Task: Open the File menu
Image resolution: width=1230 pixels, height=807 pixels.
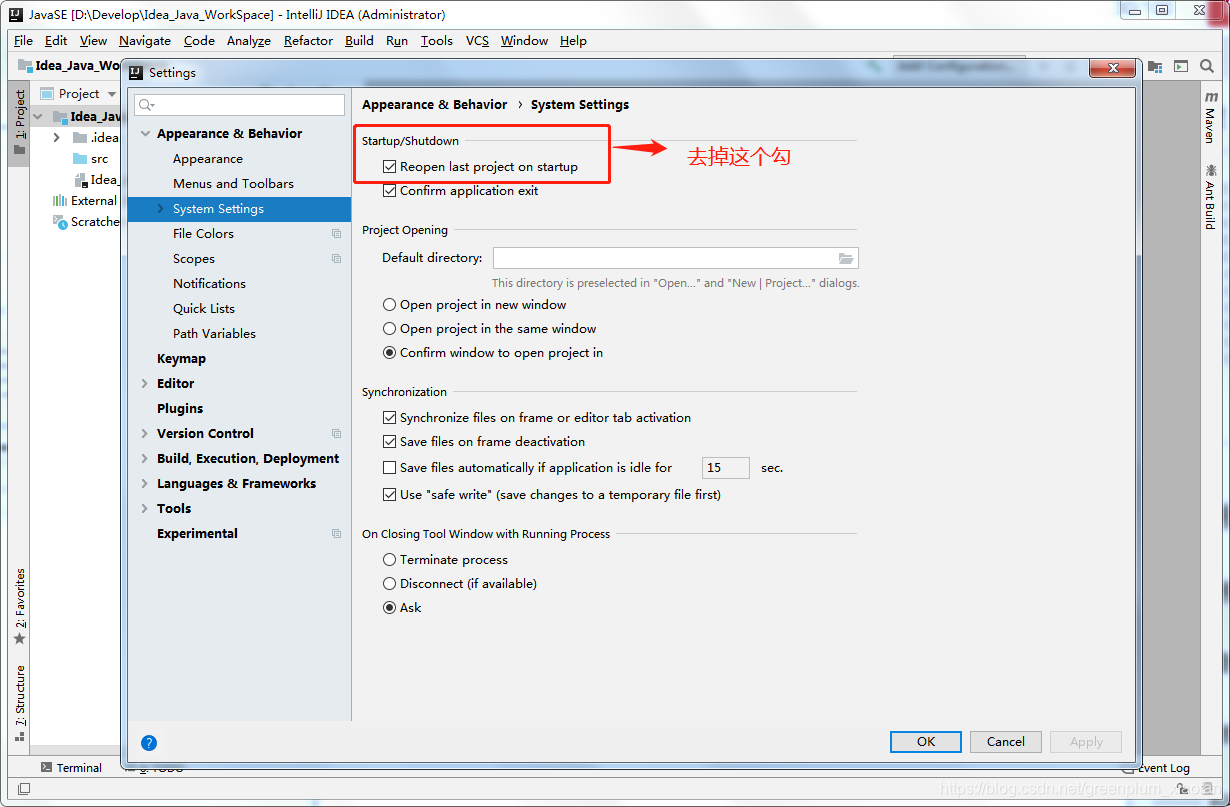Action: point(24,41)
